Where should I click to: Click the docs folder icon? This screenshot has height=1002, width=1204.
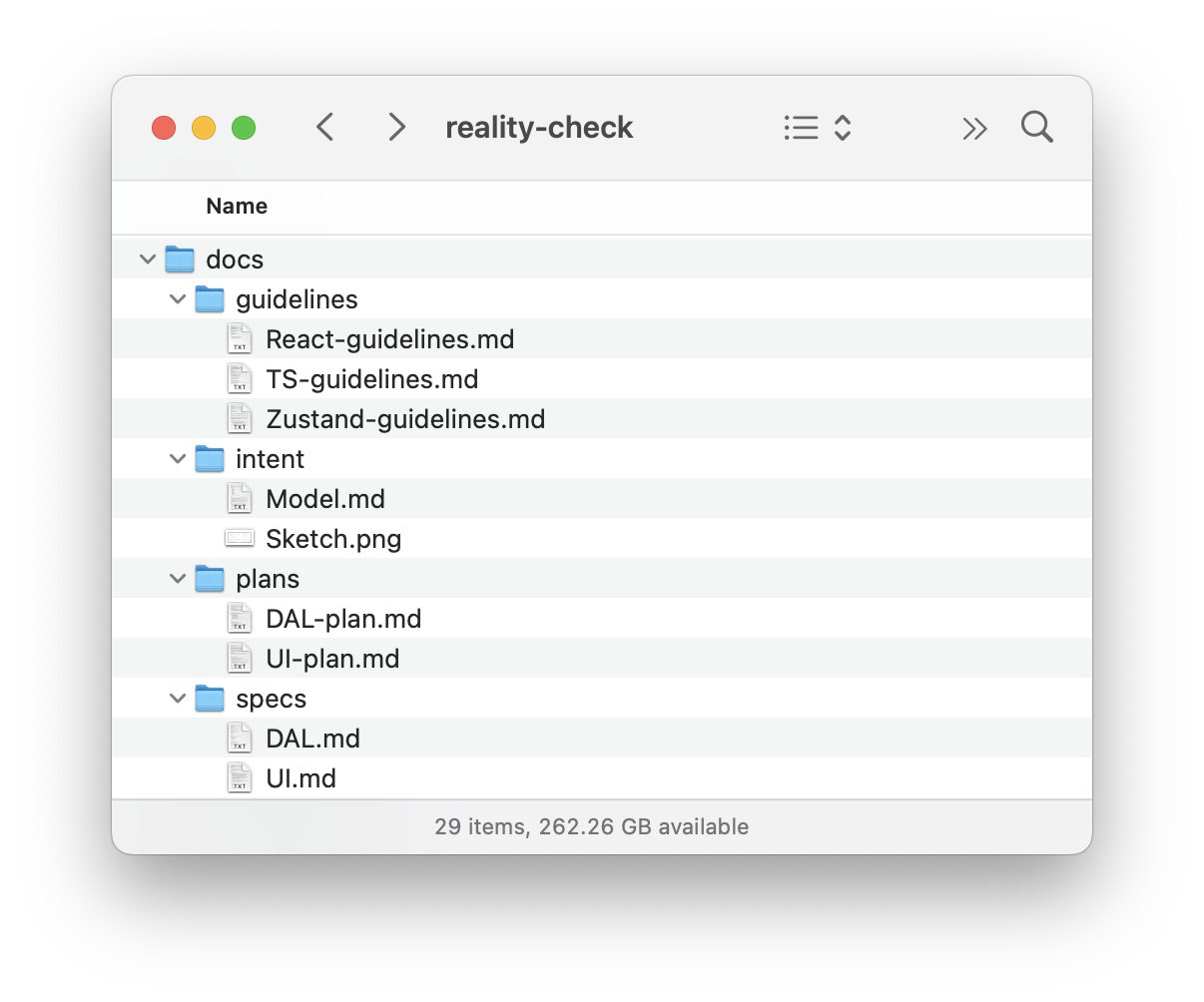pyautogui.click(x=180, y=258)
